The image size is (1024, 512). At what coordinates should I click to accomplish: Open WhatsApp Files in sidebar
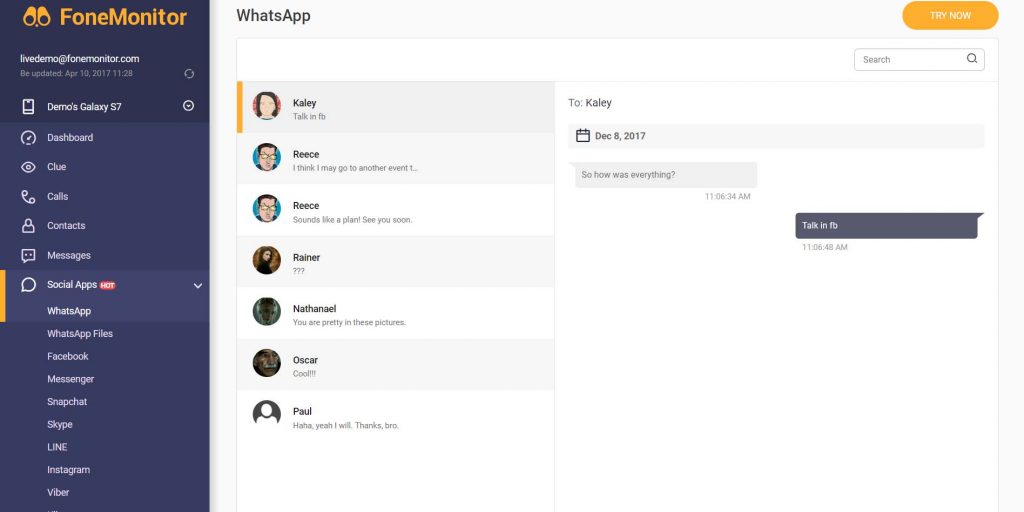click(x=80, y=334)
